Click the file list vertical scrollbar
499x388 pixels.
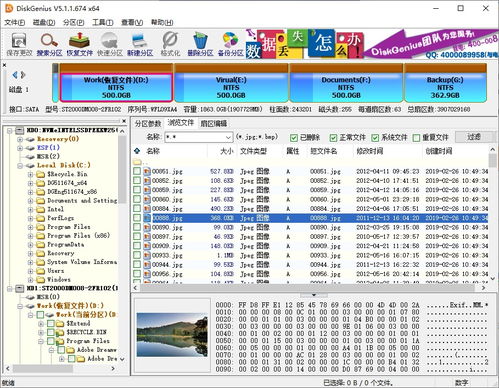coord(492,213)
